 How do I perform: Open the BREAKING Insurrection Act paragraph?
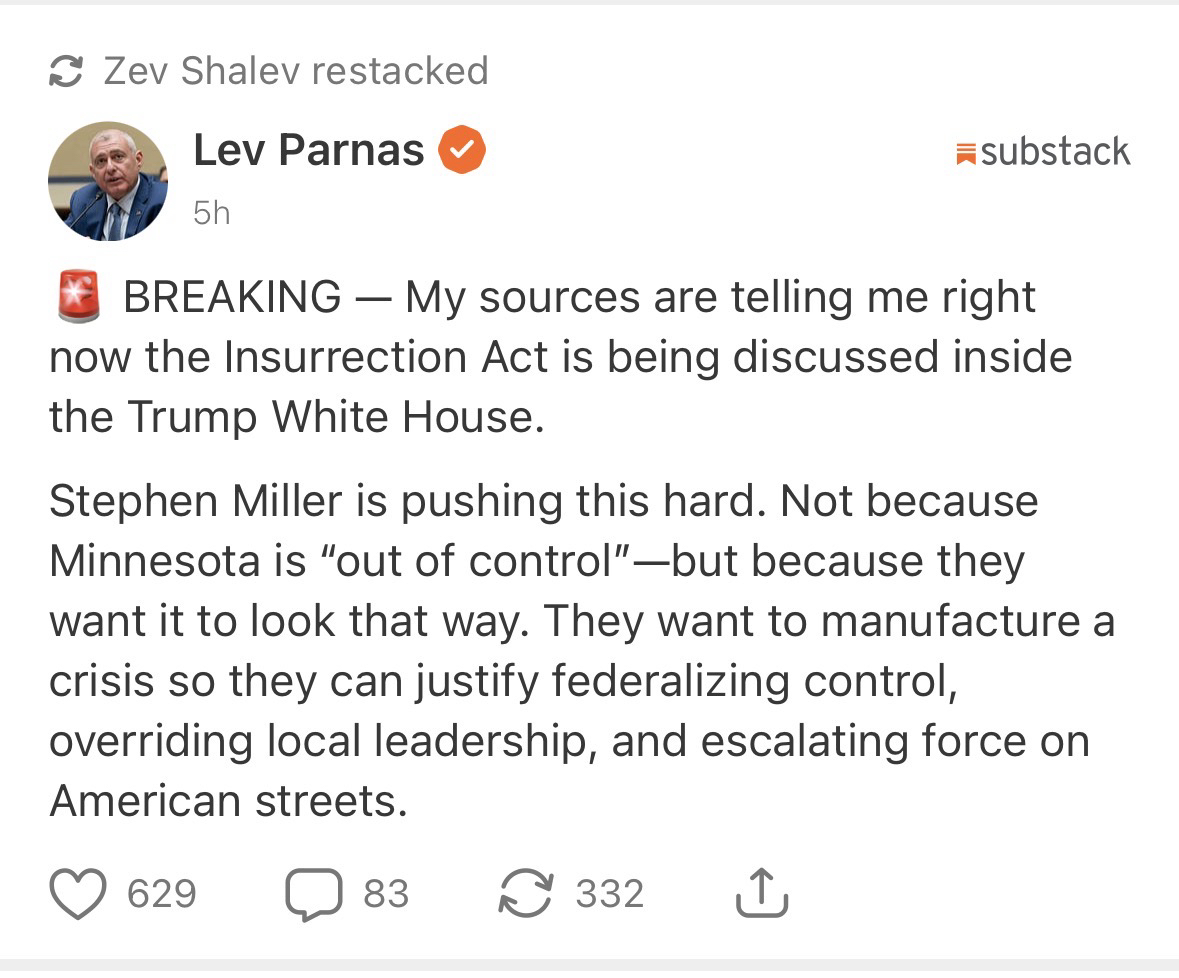tap(560, 357)
